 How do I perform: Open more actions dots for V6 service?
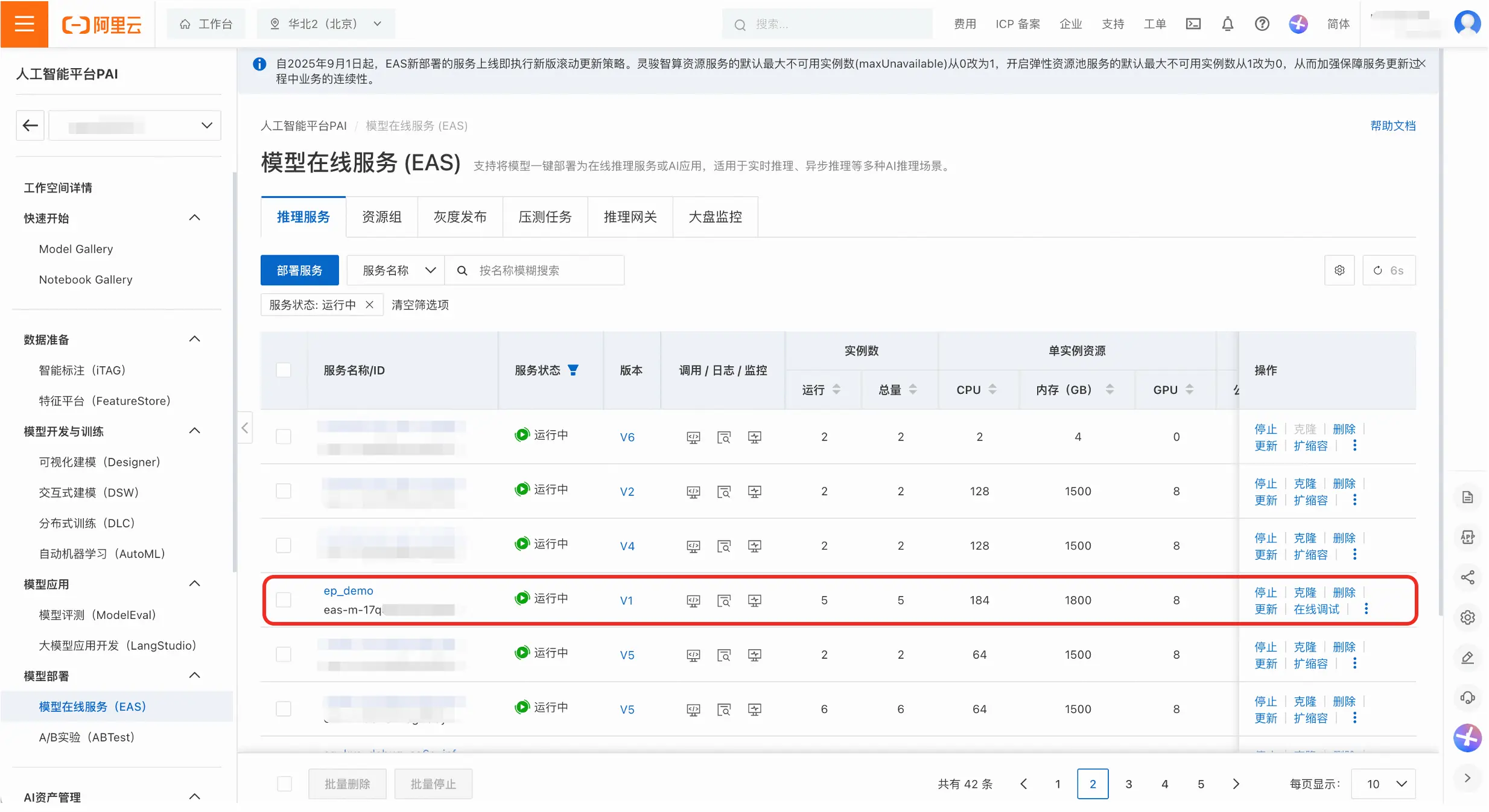click(1354, 445)
